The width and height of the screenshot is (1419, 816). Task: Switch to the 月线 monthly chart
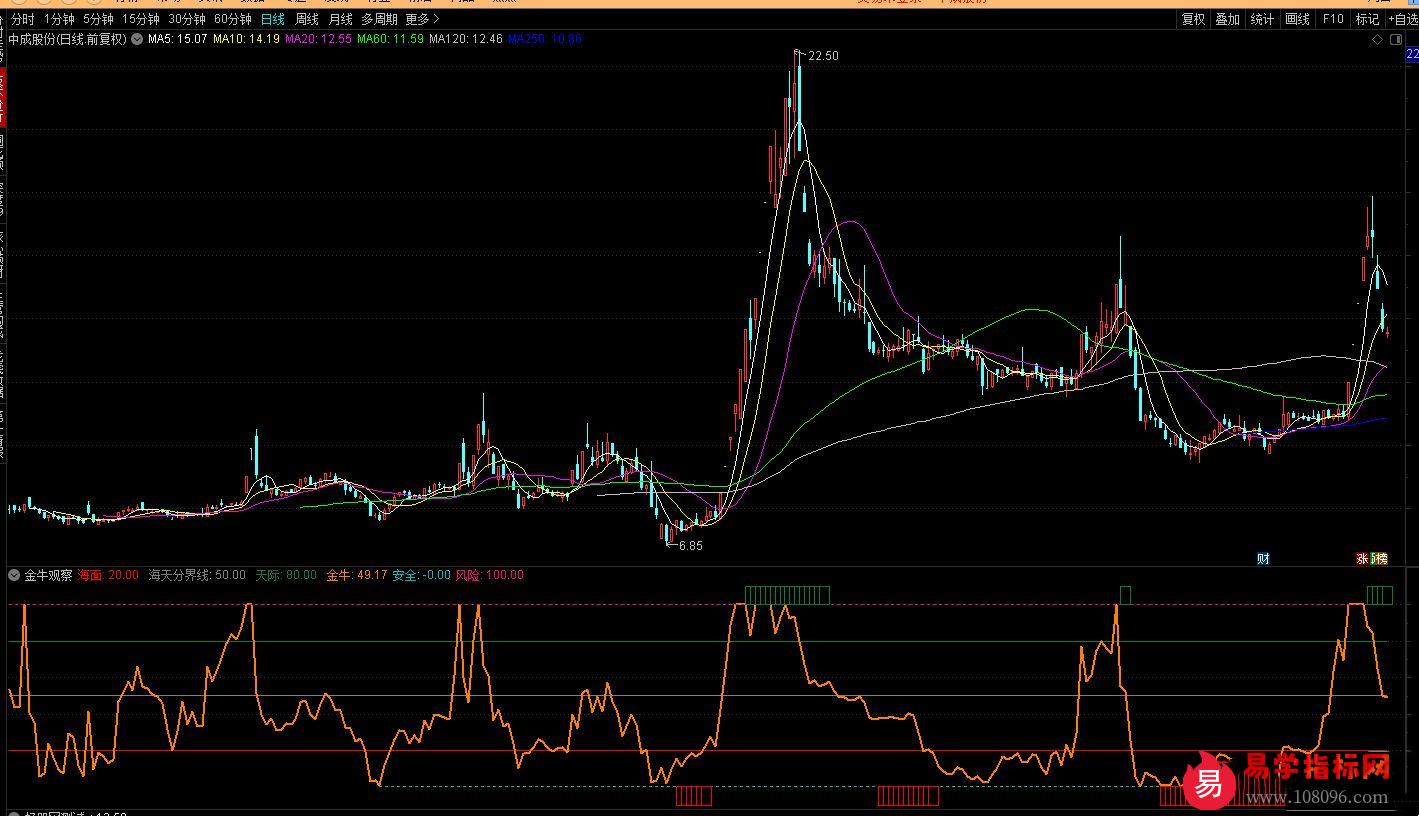pyautogui.click(x=341, y=19)
